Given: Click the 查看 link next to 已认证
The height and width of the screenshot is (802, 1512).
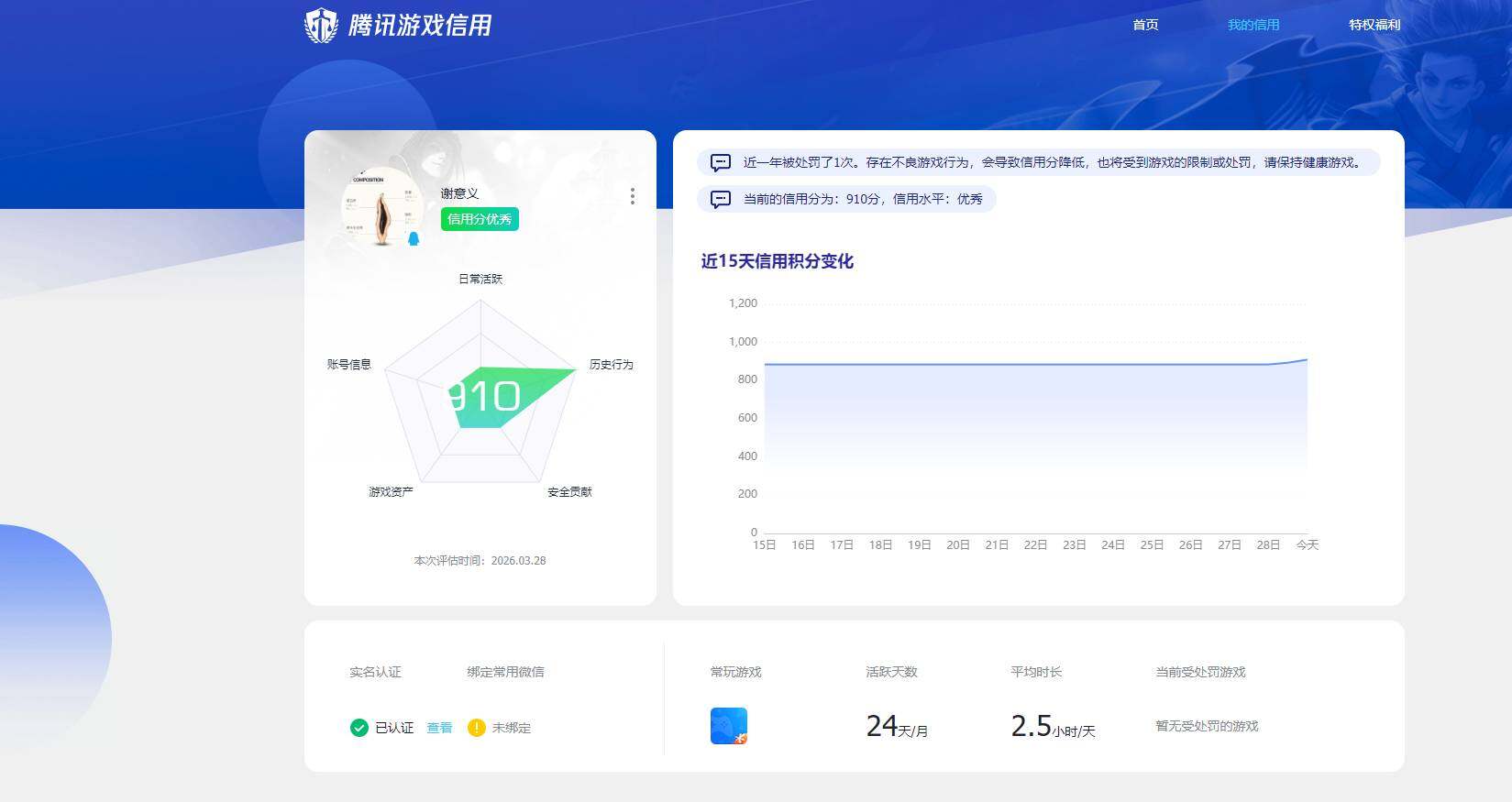Looking at the screenshot, I should (439, 728).
